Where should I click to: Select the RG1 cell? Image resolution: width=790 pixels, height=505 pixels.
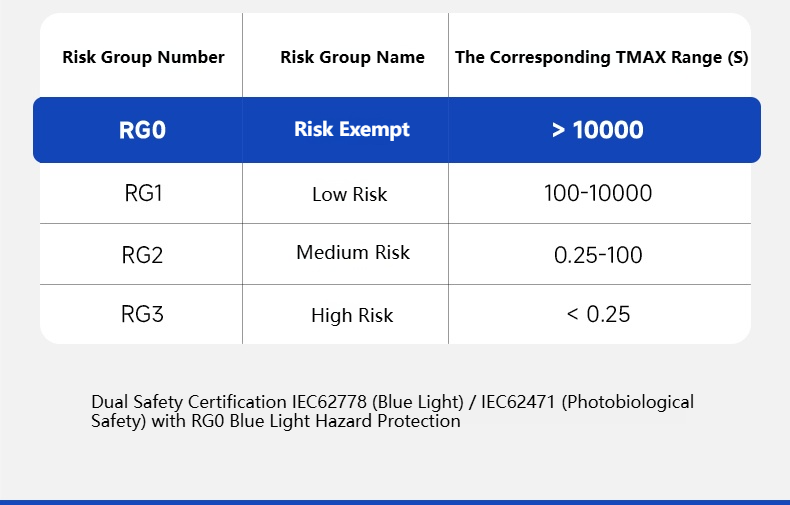point(143,194)
